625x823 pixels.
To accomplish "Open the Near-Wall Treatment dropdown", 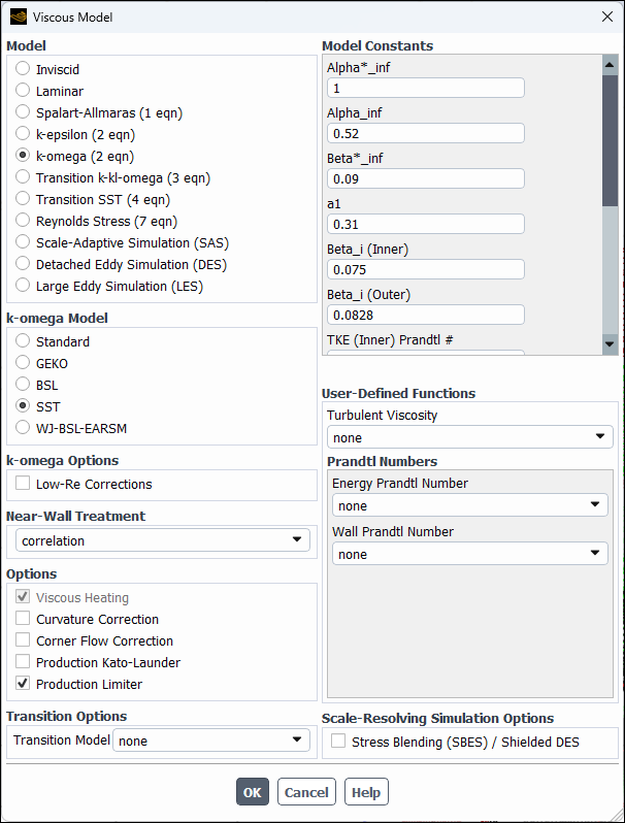I will pos(163,540).
